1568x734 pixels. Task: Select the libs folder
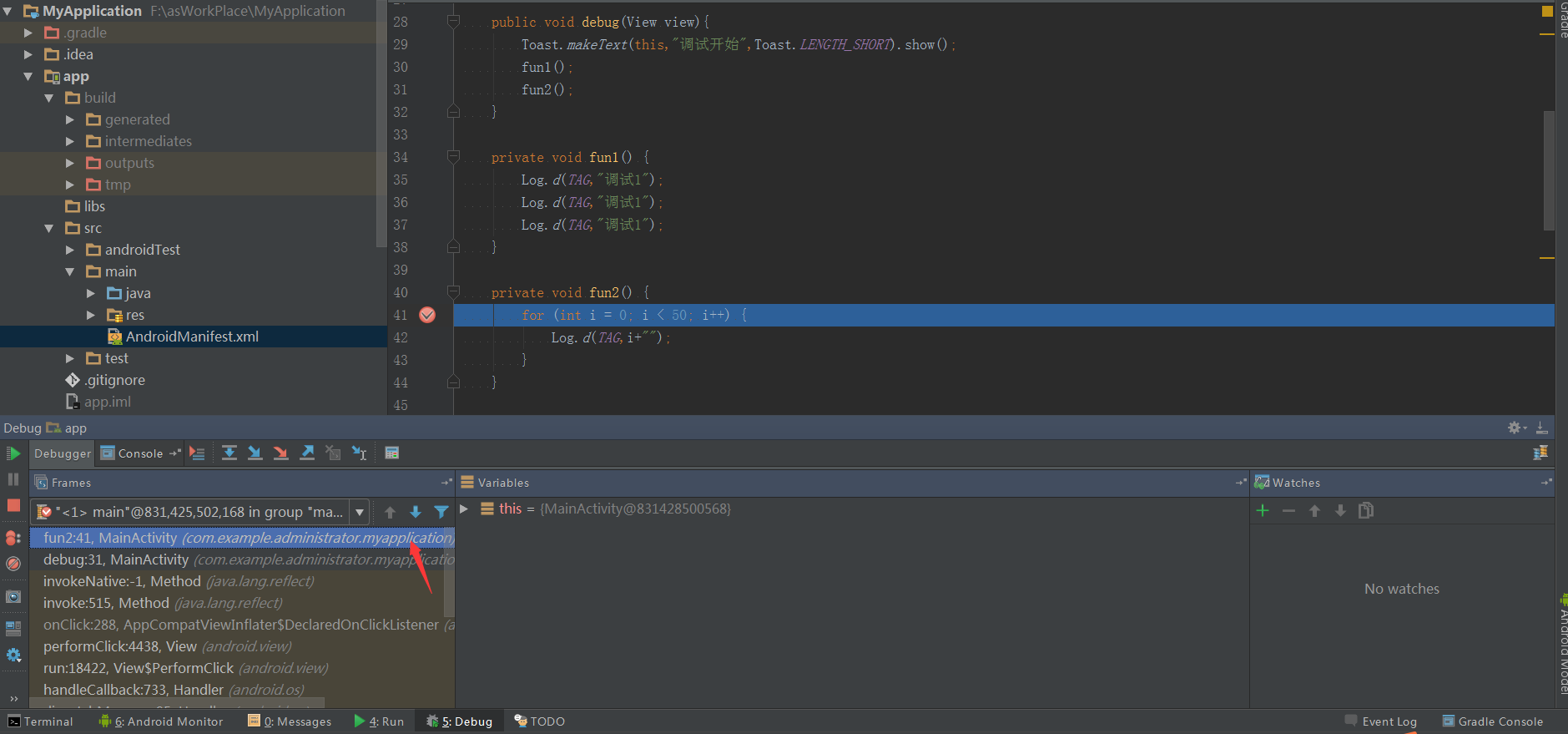[85, 206]
